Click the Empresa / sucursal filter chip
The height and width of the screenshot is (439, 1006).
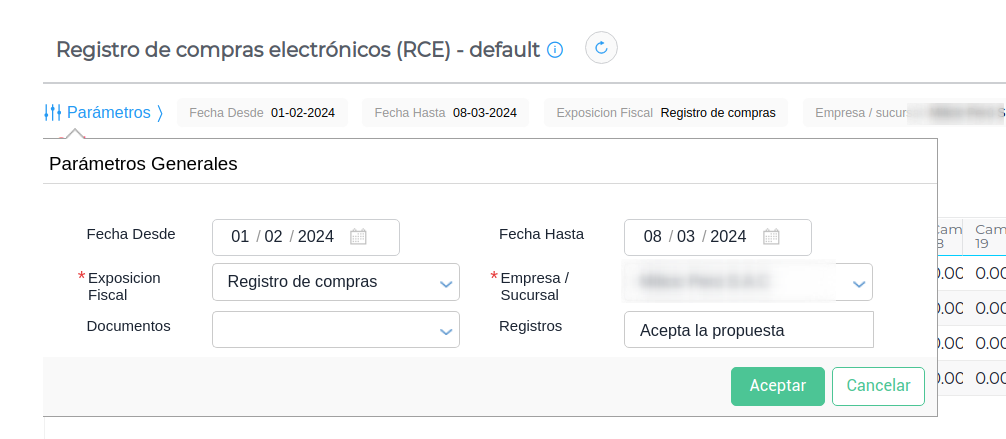[x=900, y=113]
